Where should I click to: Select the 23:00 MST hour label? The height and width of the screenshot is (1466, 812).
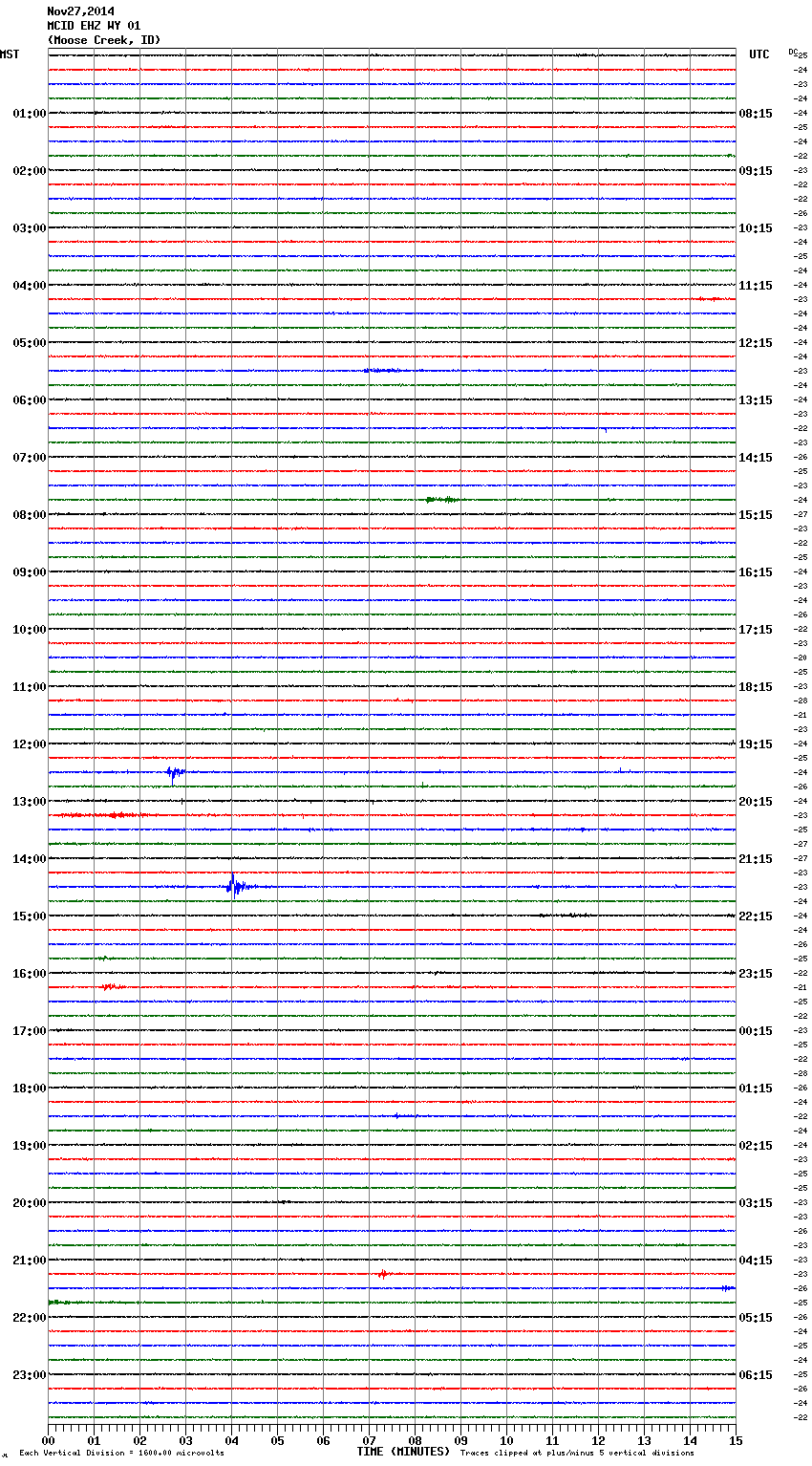(29, 1375)
